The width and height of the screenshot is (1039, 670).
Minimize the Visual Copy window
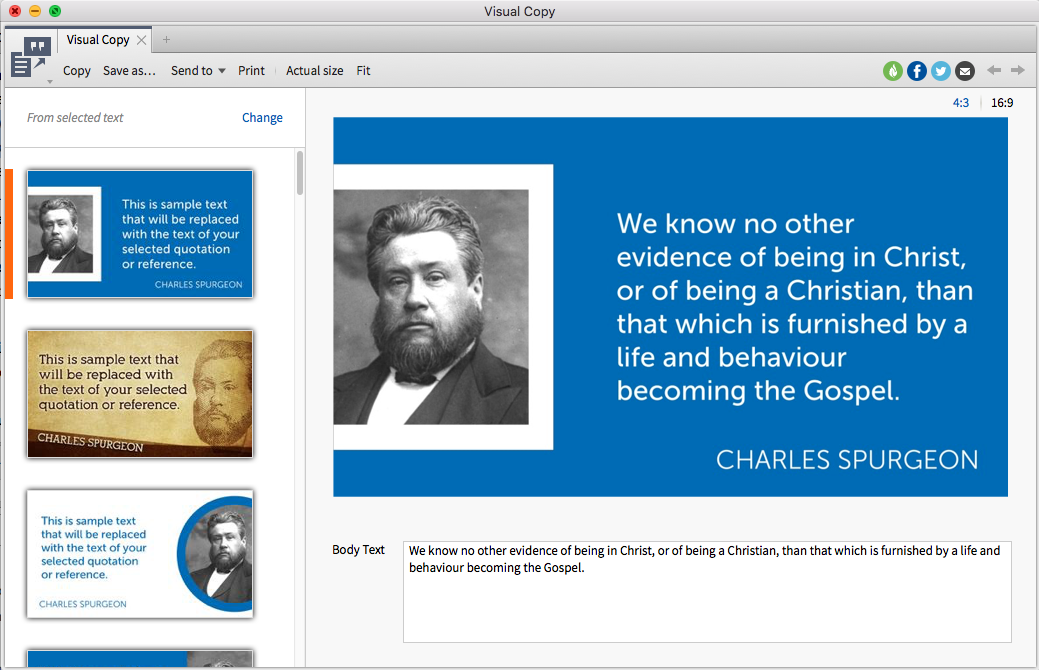click(35, 11)
